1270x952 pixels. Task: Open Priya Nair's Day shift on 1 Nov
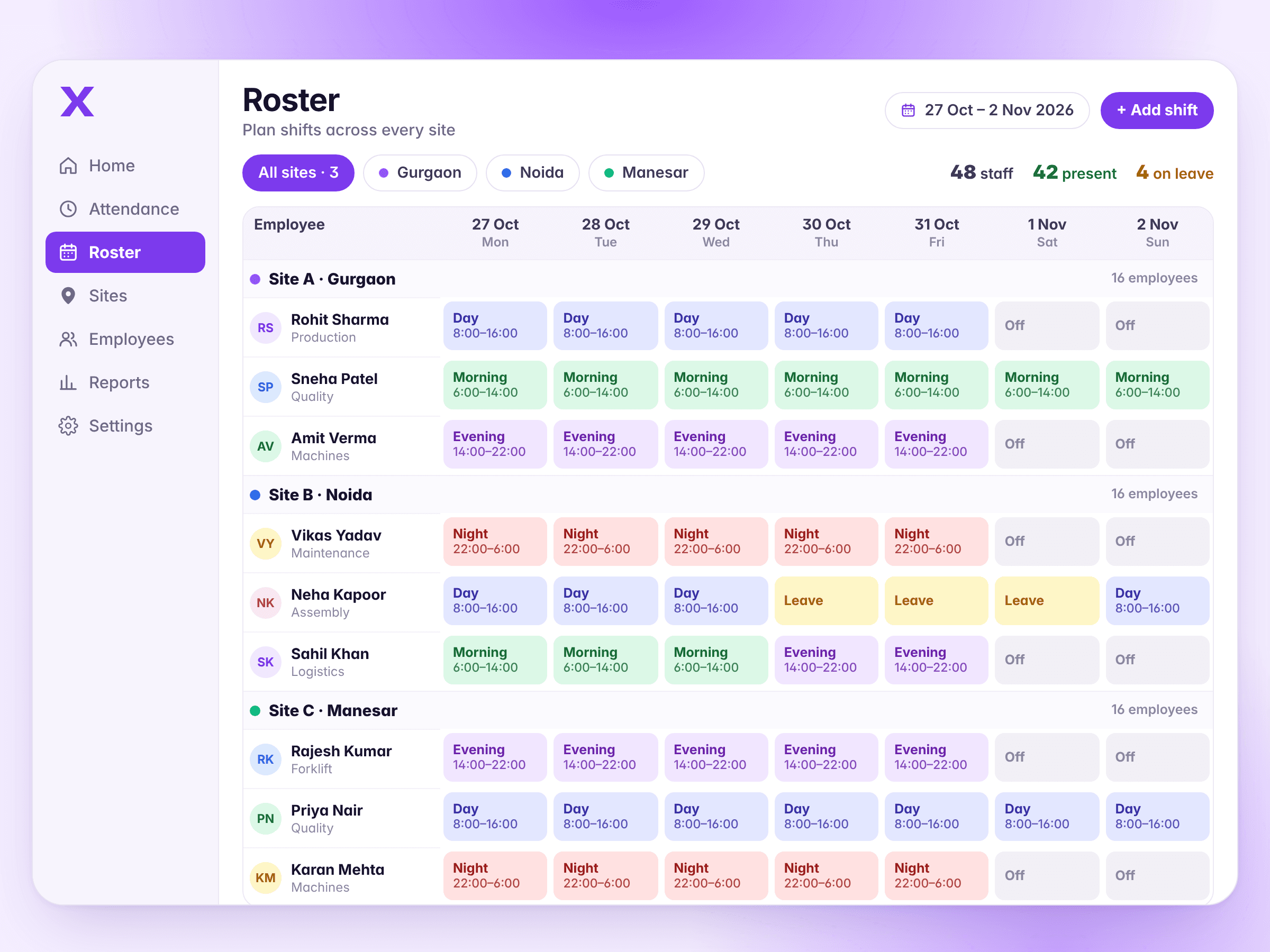point(1046,816)
